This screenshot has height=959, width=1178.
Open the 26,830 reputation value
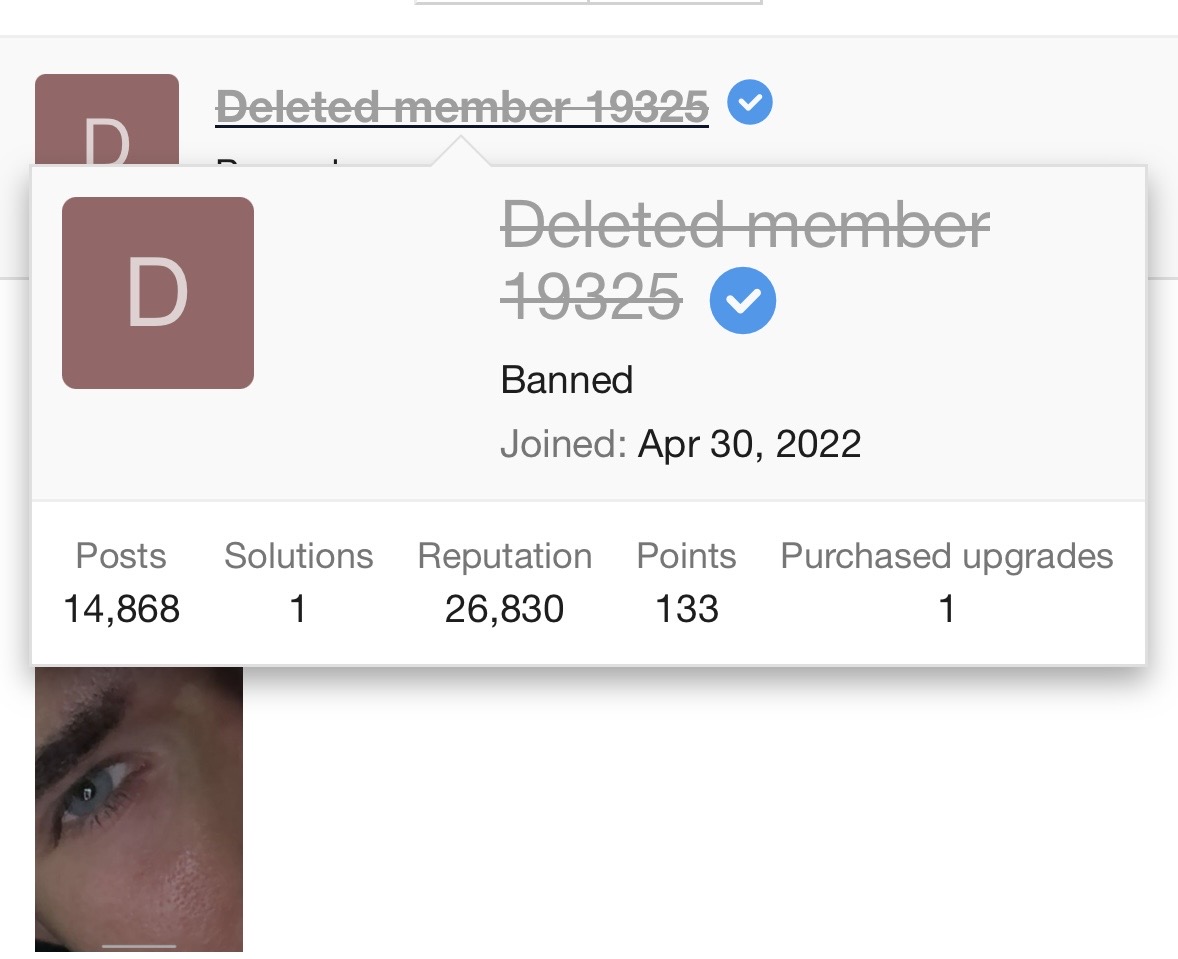(x=504, y=608)
